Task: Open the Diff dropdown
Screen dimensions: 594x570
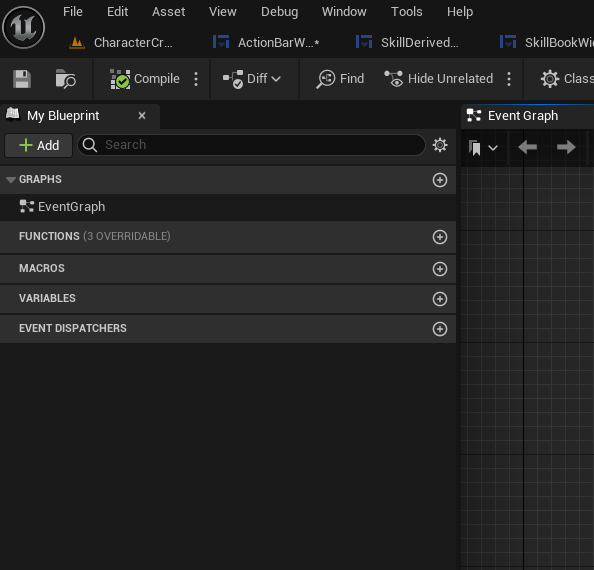Action: [252, 79]
